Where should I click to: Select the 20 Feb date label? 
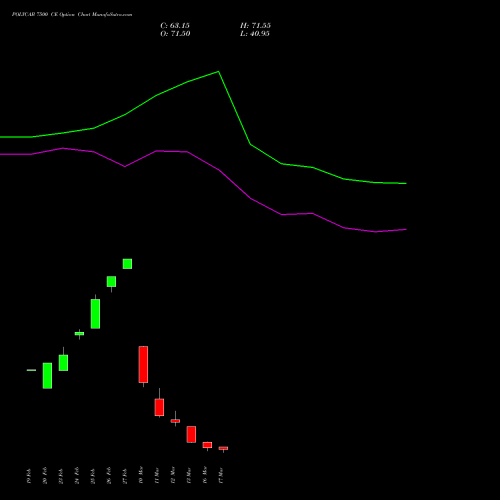(45, 476)
